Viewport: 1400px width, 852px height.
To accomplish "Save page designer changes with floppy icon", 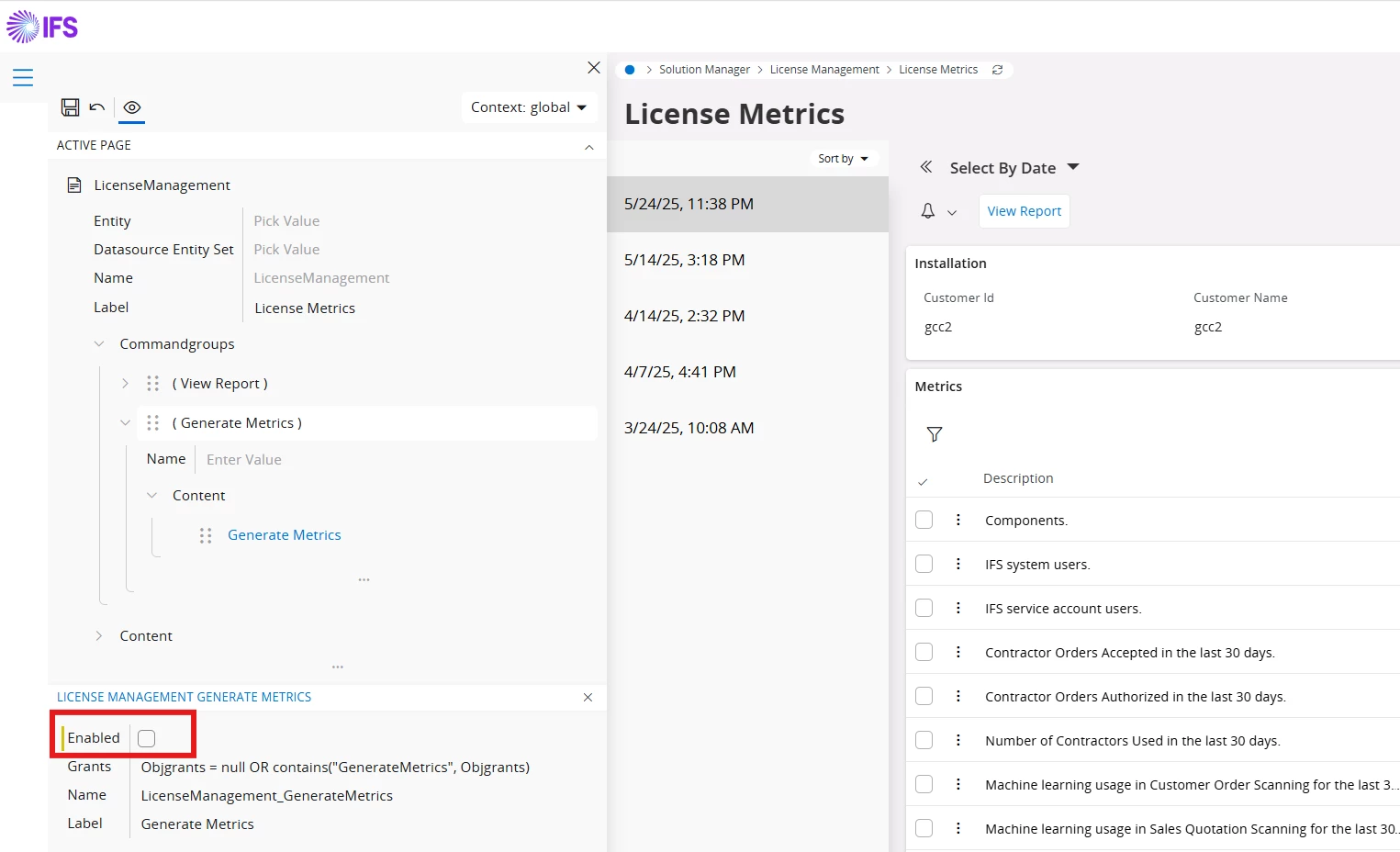I will [x=70, y=107].
